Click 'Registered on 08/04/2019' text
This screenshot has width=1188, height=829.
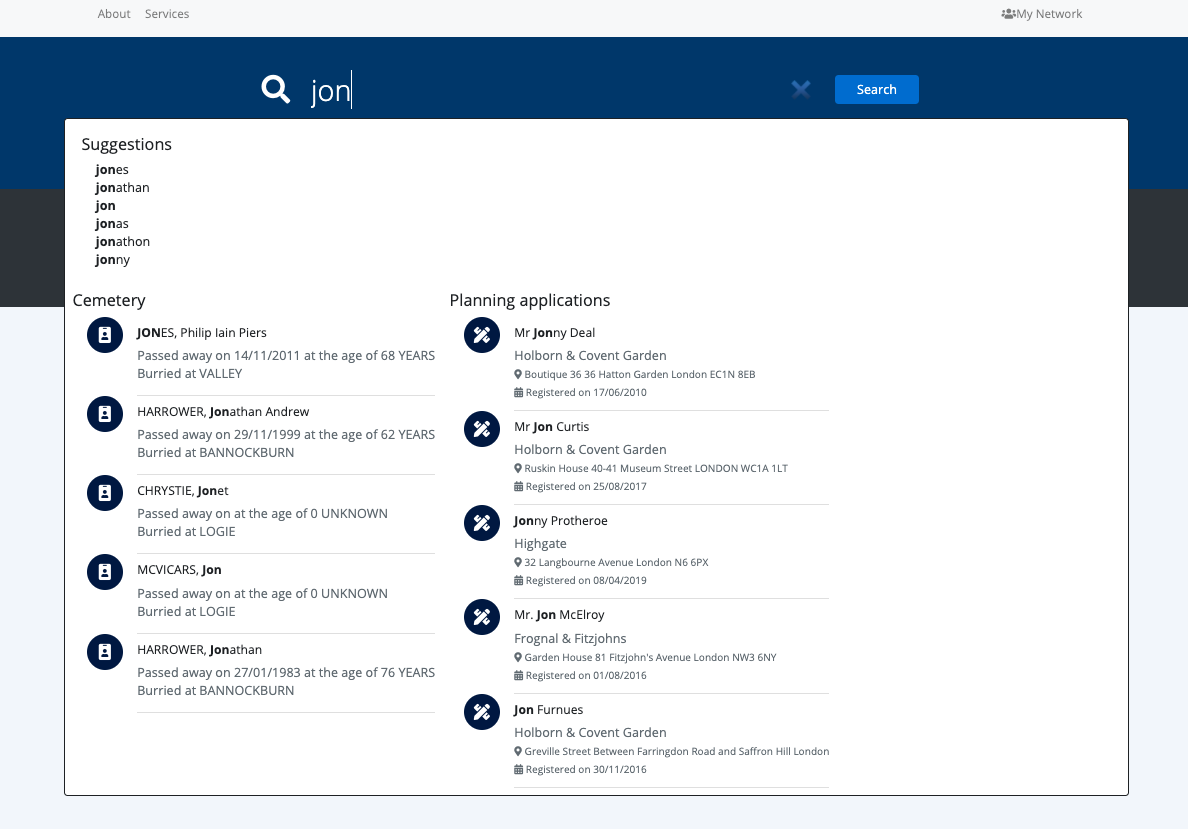(586, 580)
